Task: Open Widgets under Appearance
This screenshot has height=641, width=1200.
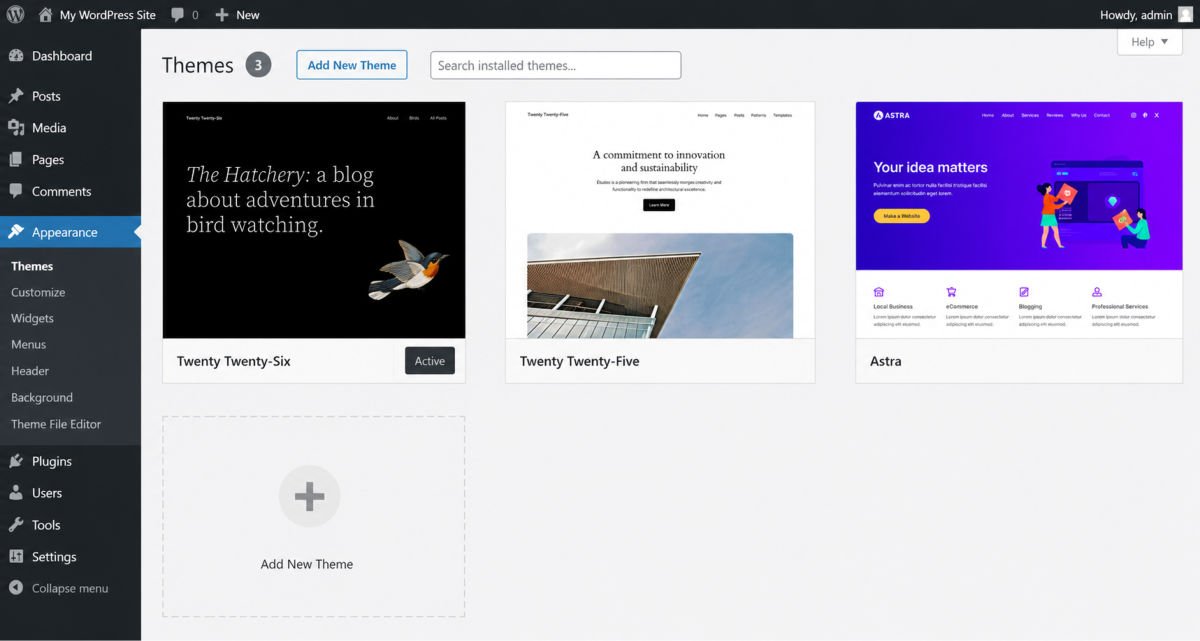Action: pos(32,318)
